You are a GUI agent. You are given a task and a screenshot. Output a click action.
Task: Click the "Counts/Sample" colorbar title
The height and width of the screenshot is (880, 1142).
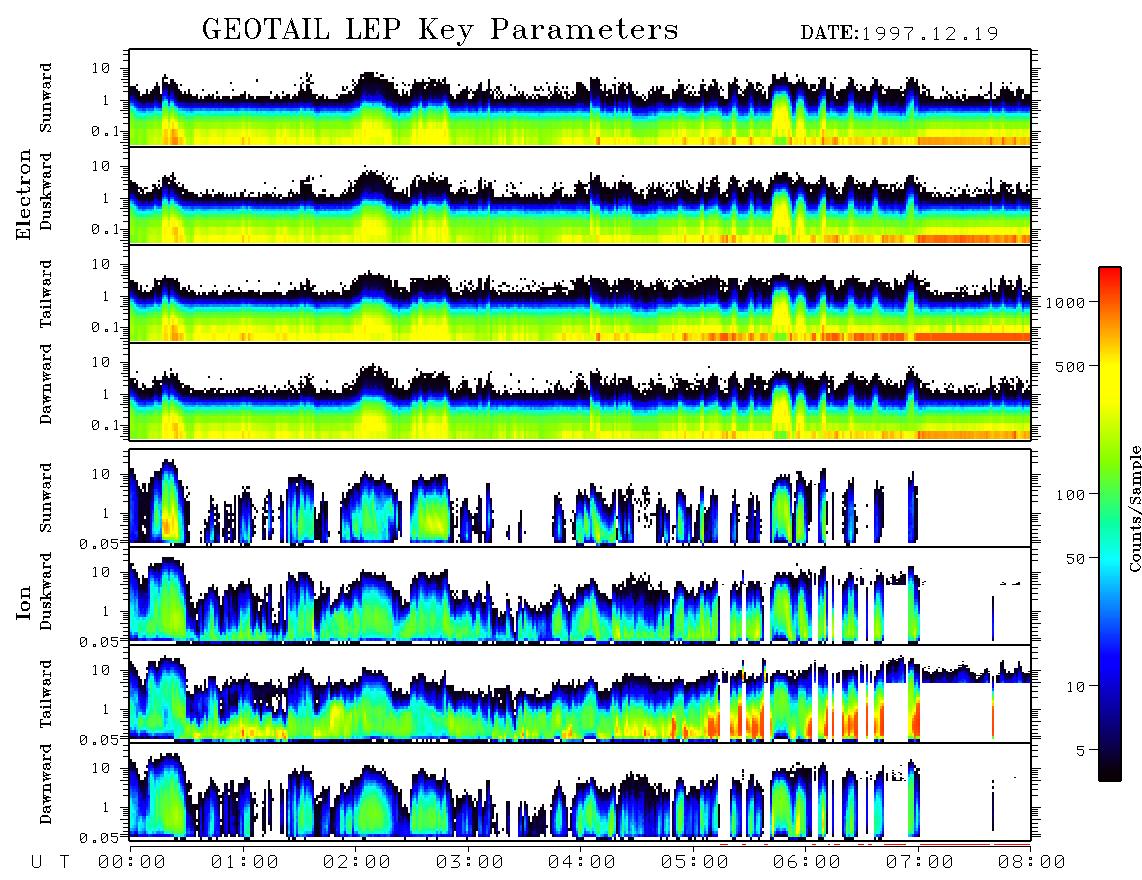tap(1134, 508)
